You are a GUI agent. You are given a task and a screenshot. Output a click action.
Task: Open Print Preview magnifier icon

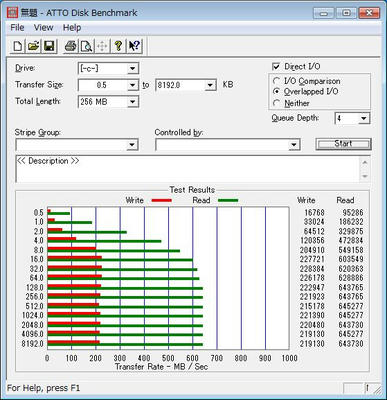[x=86, y=46]
